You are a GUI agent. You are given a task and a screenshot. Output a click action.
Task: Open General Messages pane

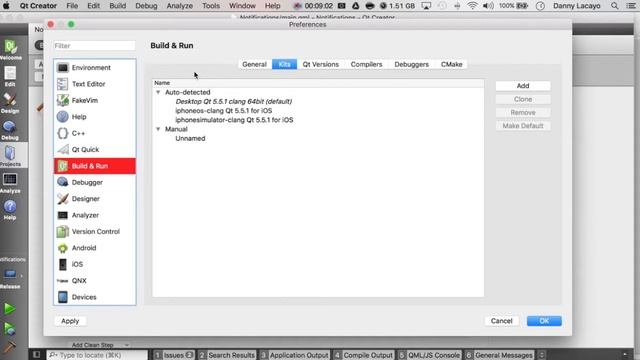[x=500, y=355]
